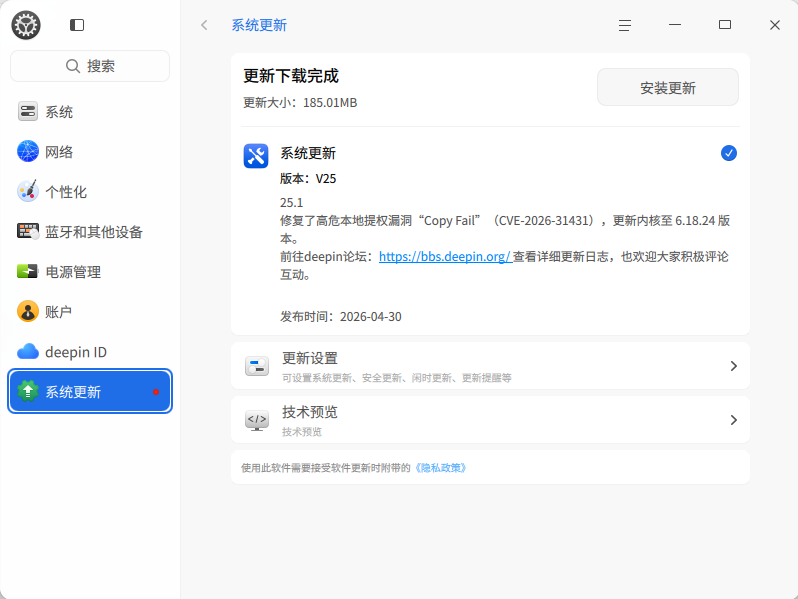
Task: Click the 电源管理 battery icon
Action: coord(27,271)
